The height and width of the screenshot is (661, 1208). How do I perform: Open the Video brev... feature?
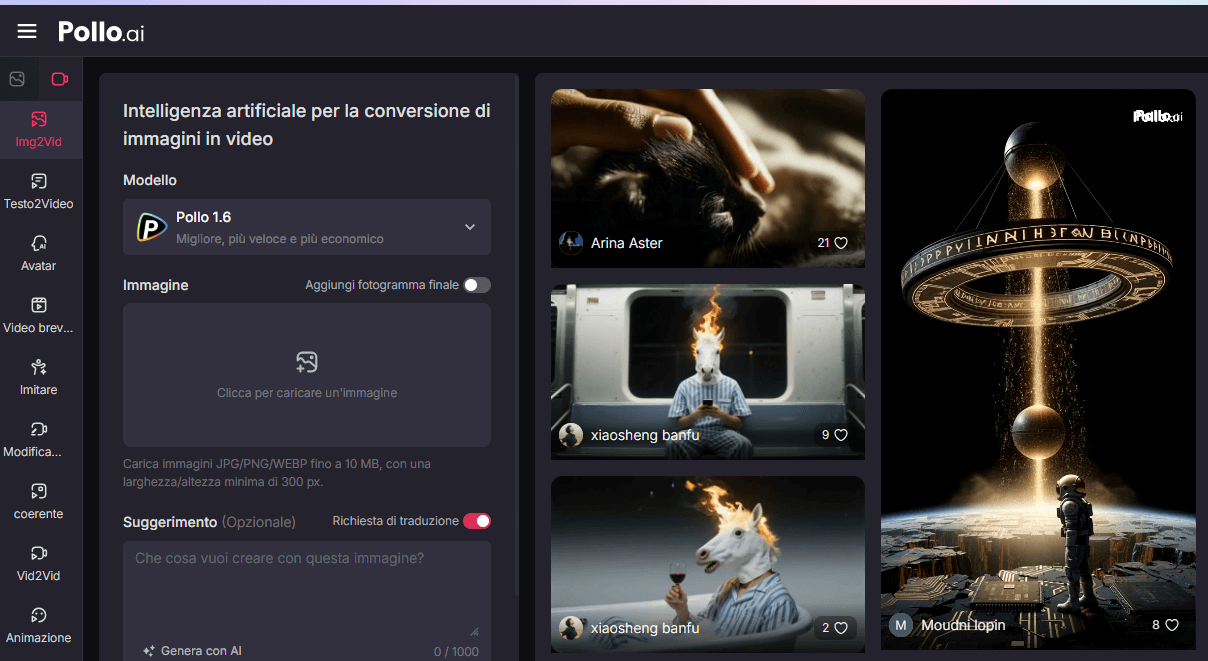[40, 316]
